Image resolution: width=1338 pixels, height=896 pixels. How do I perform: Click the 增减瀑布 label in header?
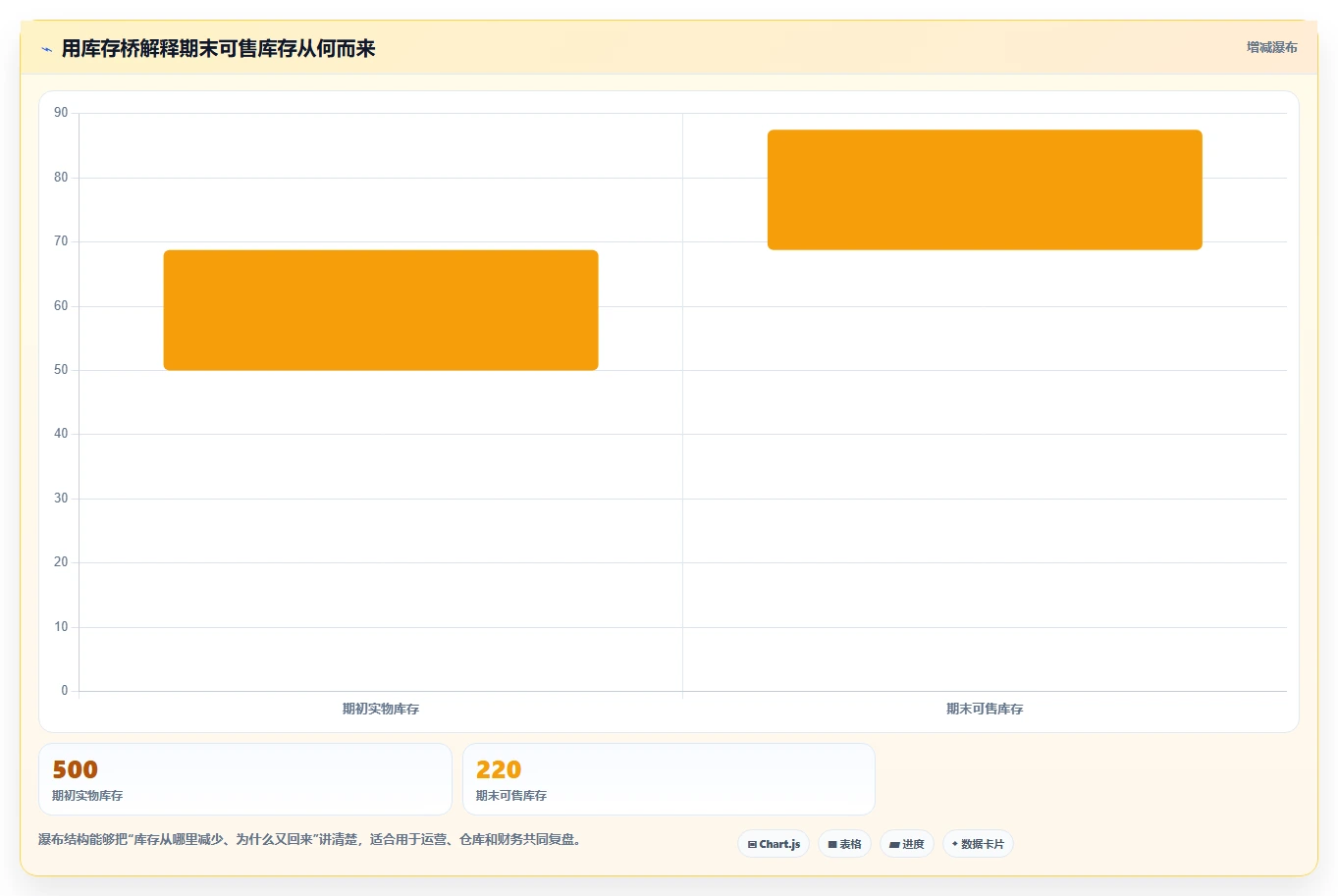[1272, 47]
